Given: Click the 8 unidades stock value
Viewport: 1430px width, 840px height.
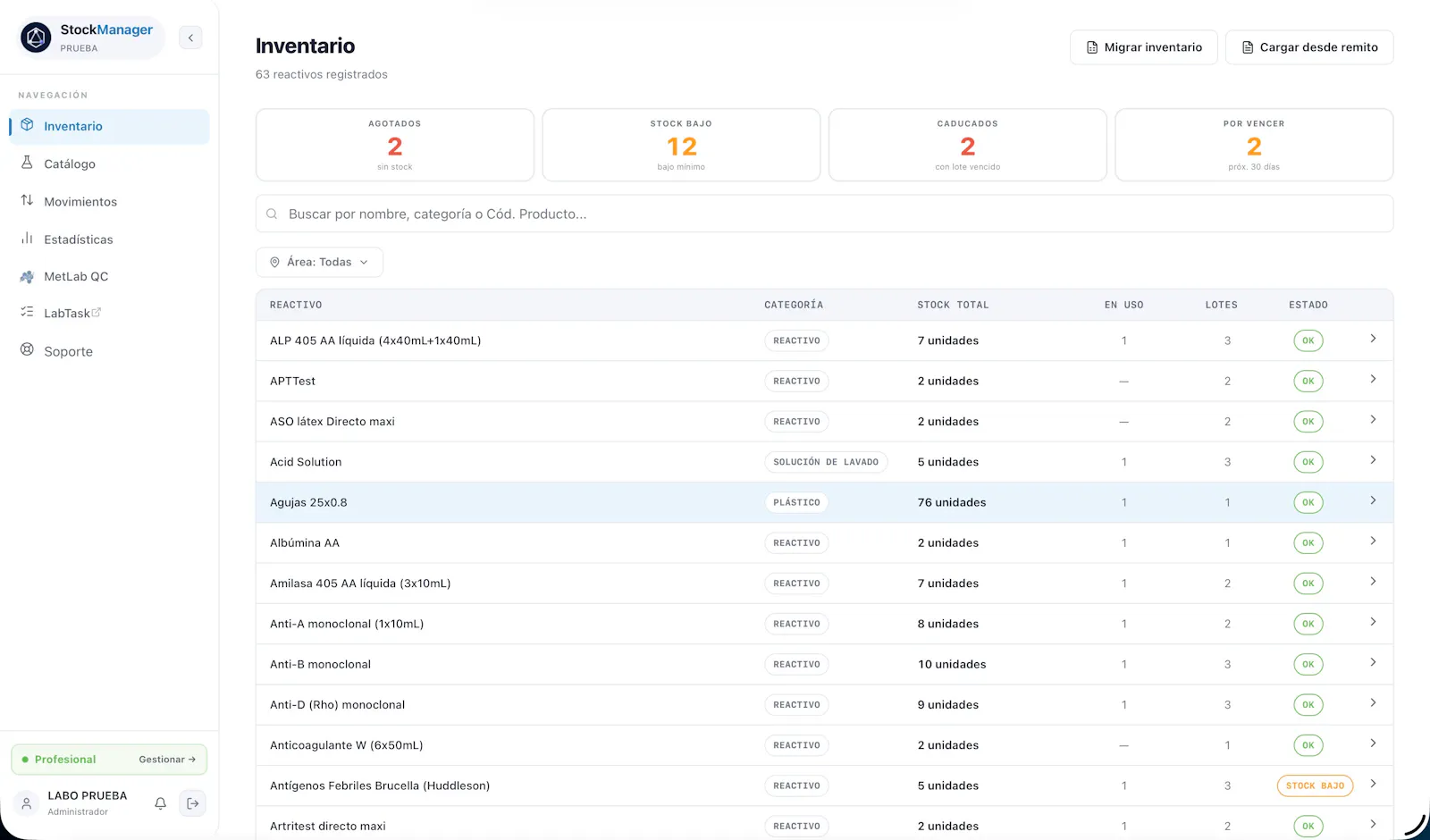Looking at the screenshot, I should (948, 624).
